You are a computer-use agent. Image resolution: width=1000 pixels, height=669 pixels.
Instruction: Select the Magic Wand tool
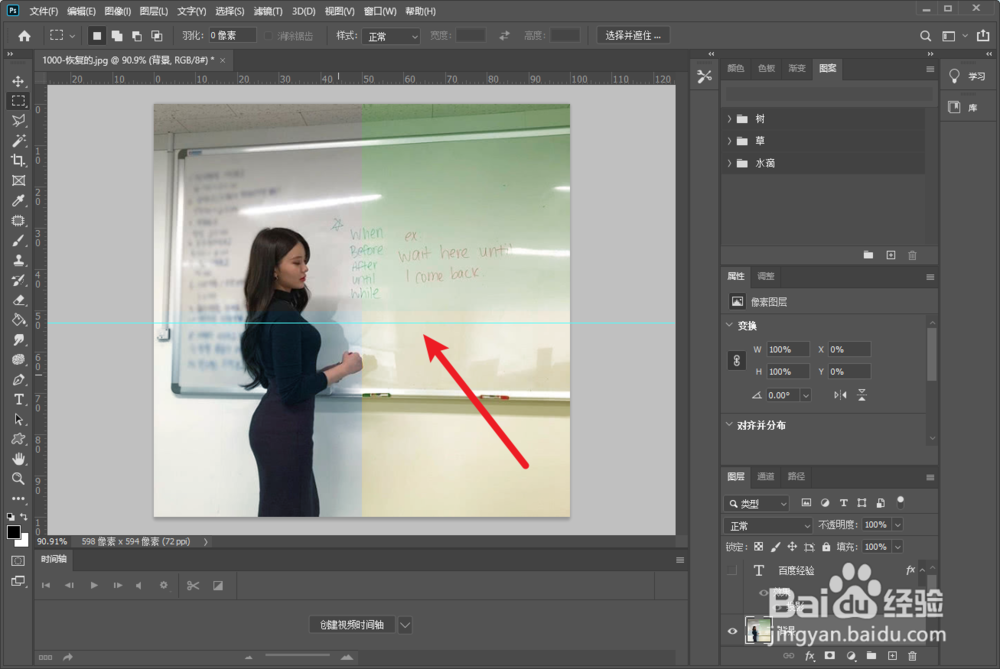[18, 140]
